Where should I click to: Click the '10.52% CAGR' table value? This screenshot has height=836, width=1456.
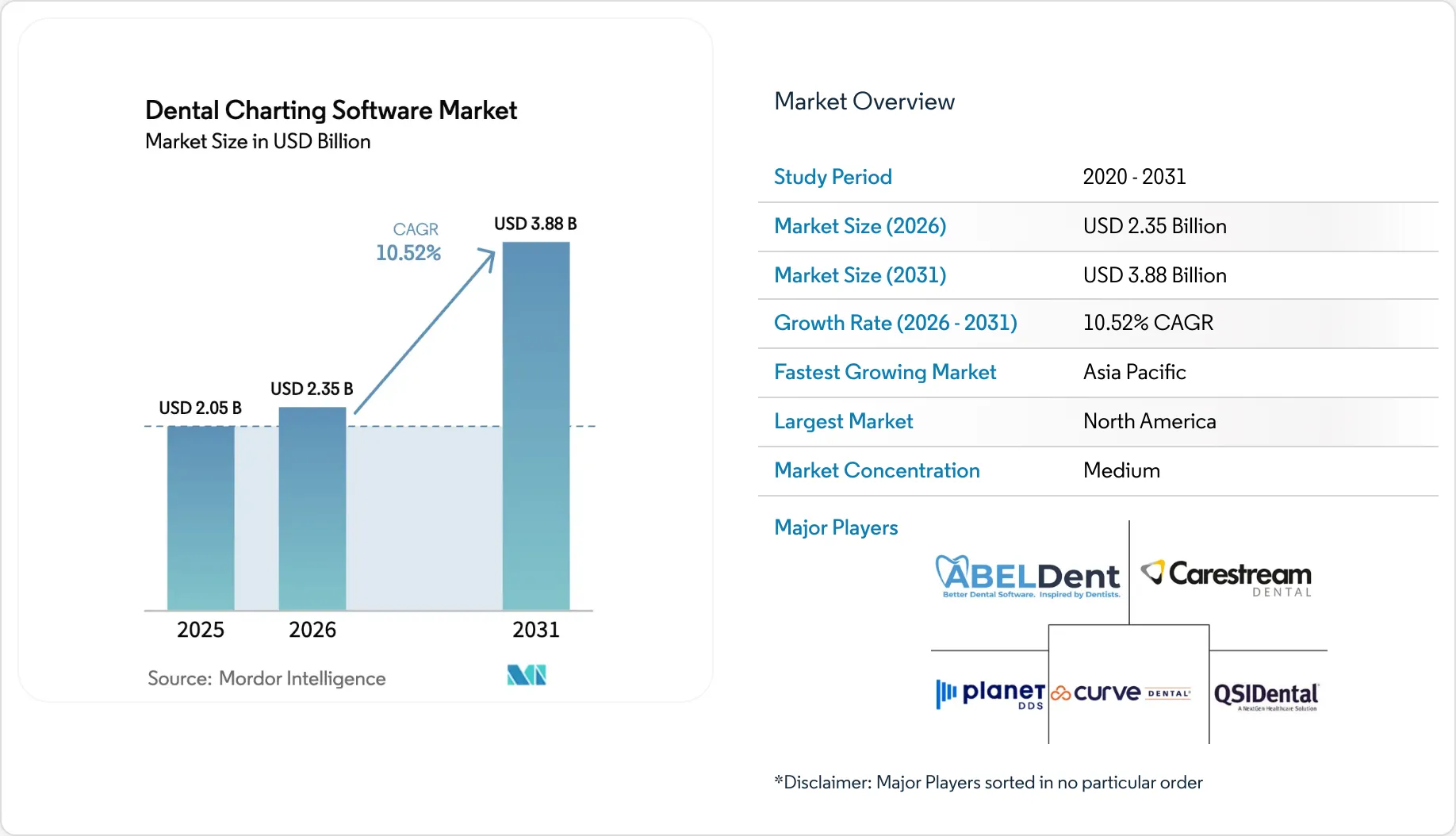pos(1148,323)
